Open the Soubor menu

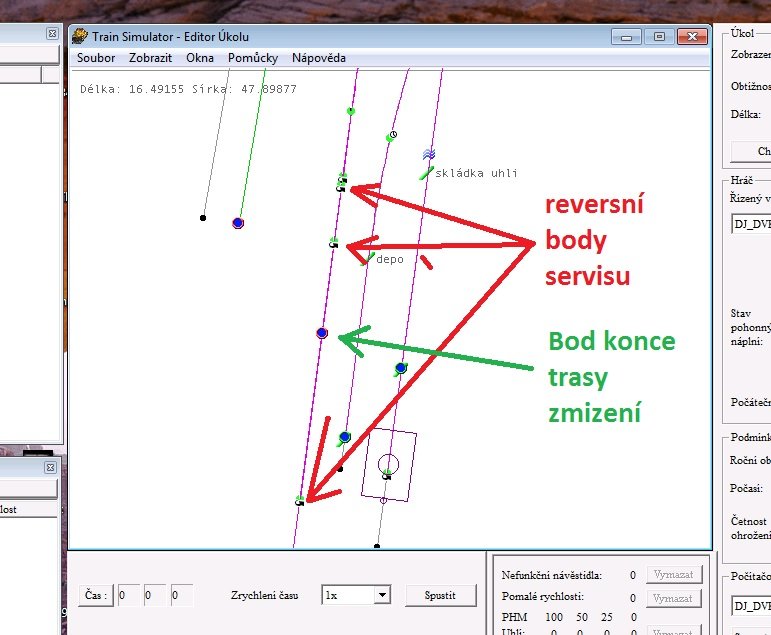click(x=96, y=58)
